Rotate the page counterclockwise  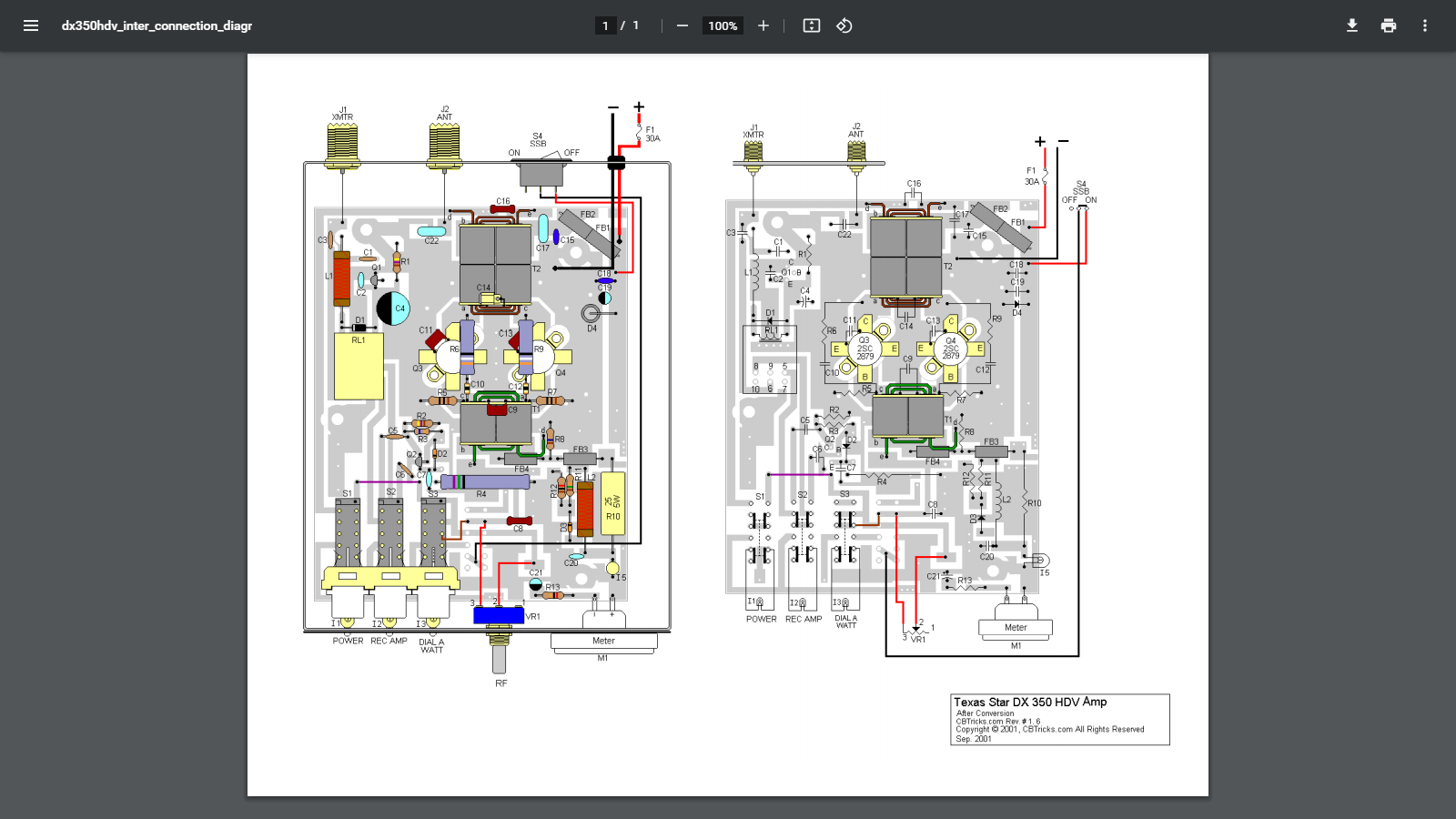(x=844, y=25)
